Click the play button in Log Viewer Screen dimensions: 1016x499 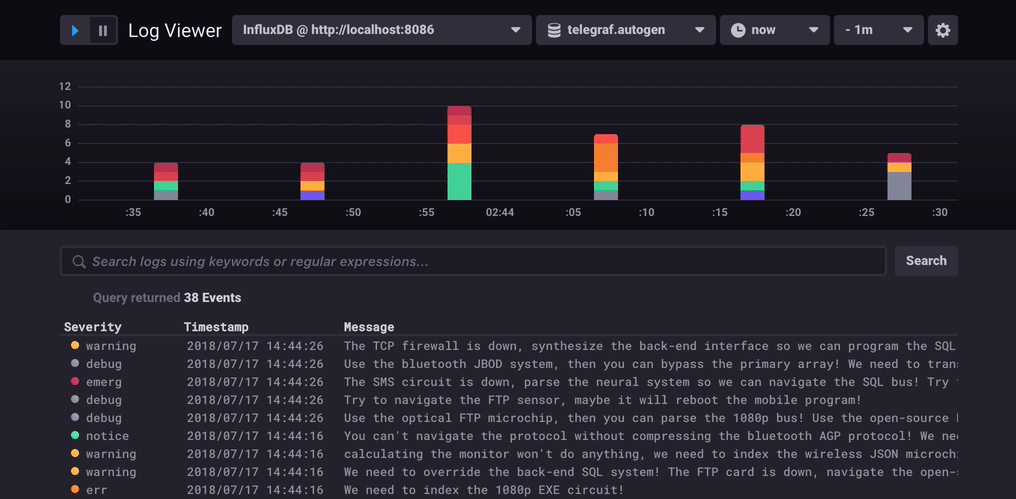pos(75,31)
